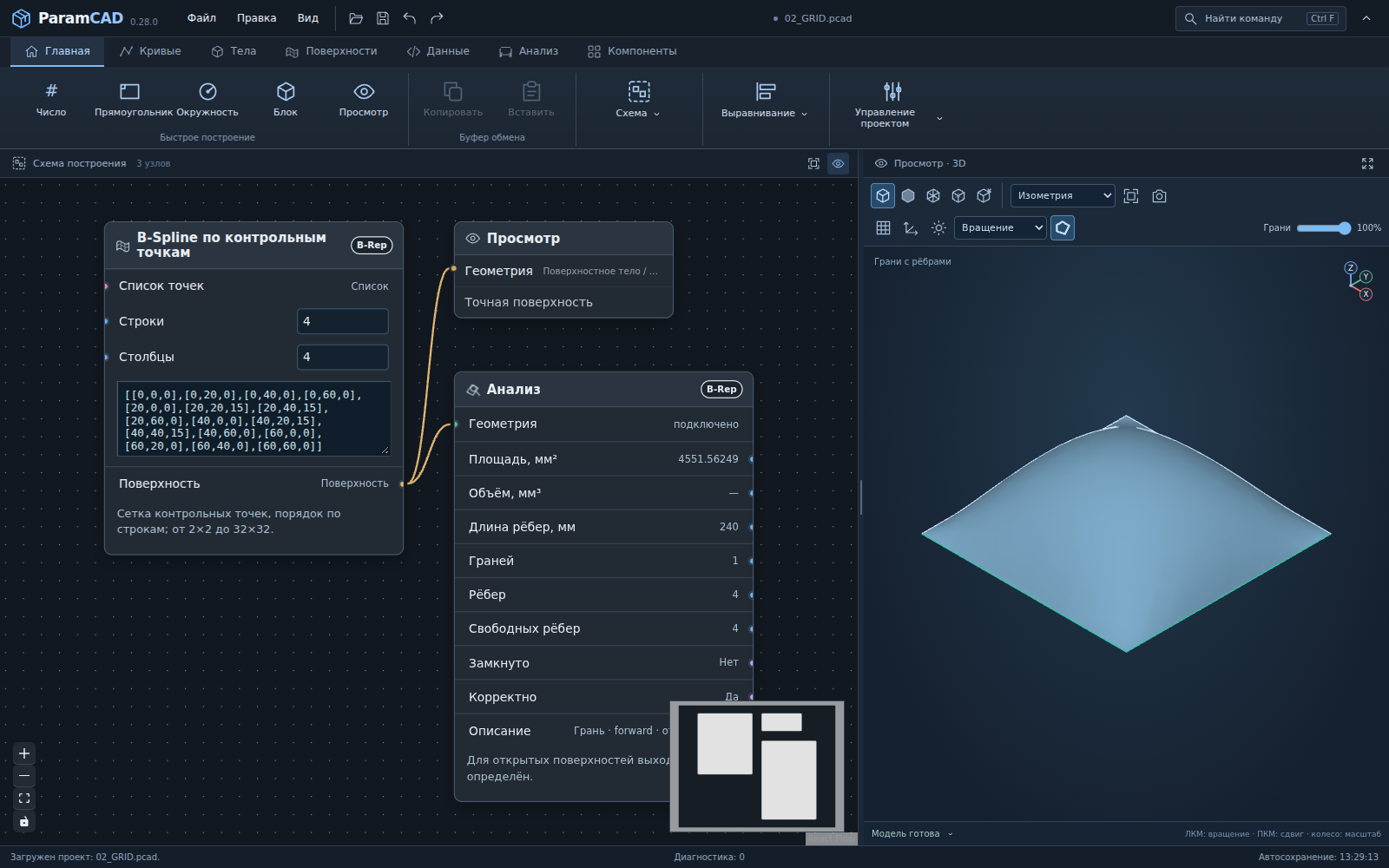Switch to the Компоненты tab
The height and width of the screenshot is (868, 1389).
coord(632,51)
